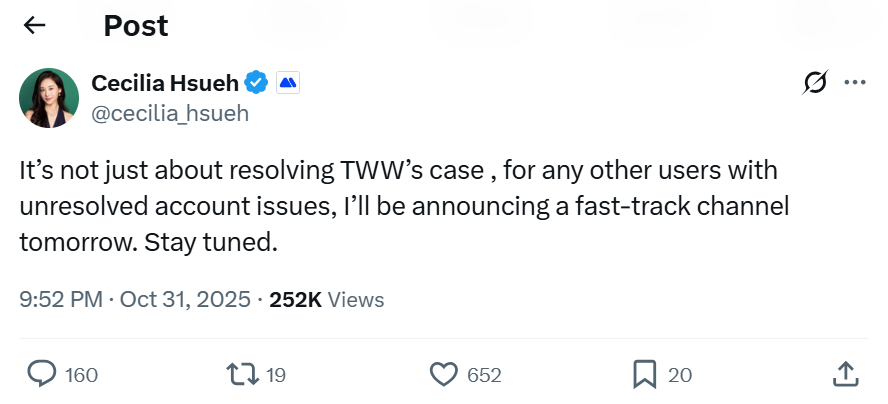The width and height of the screenshot is (888, 404).
Task: Click the 9:52 PM Oct 31 timestamp
Action: tap(135, 299)
